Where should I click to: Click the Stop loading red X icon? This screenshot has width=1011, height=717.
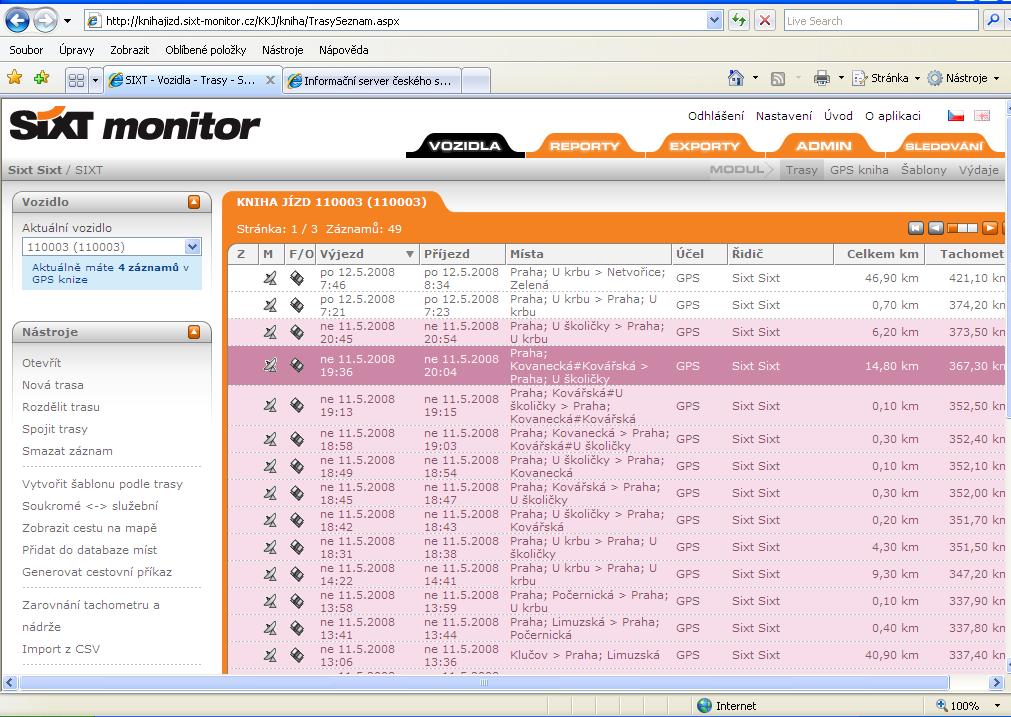click(765, 21)
